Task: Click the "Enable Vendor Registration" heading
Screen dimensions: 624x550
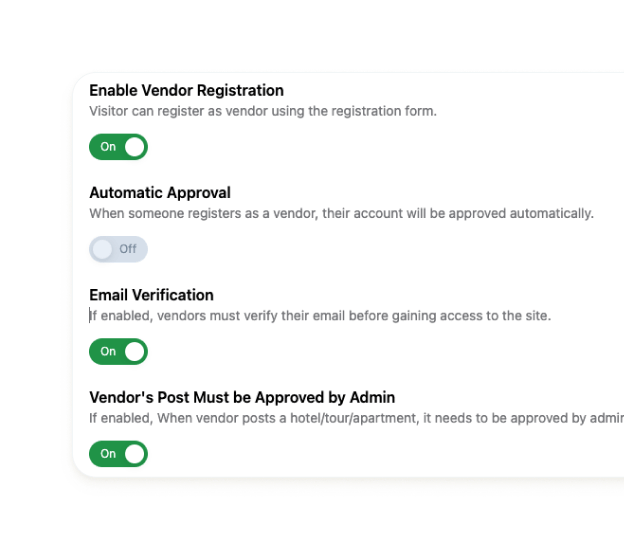Action: tap(186, 90)
